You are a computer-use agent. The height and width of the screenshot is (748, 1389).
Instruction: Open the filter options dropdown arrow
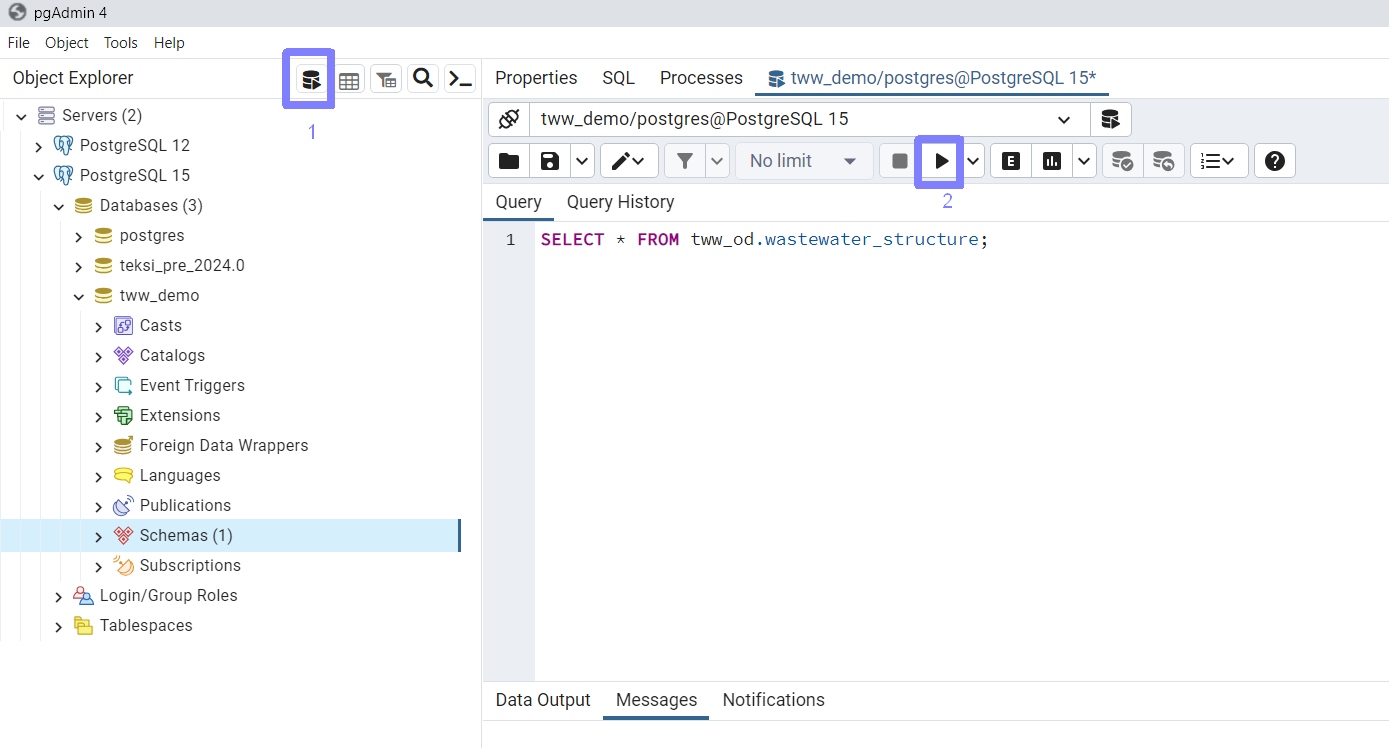717,161
